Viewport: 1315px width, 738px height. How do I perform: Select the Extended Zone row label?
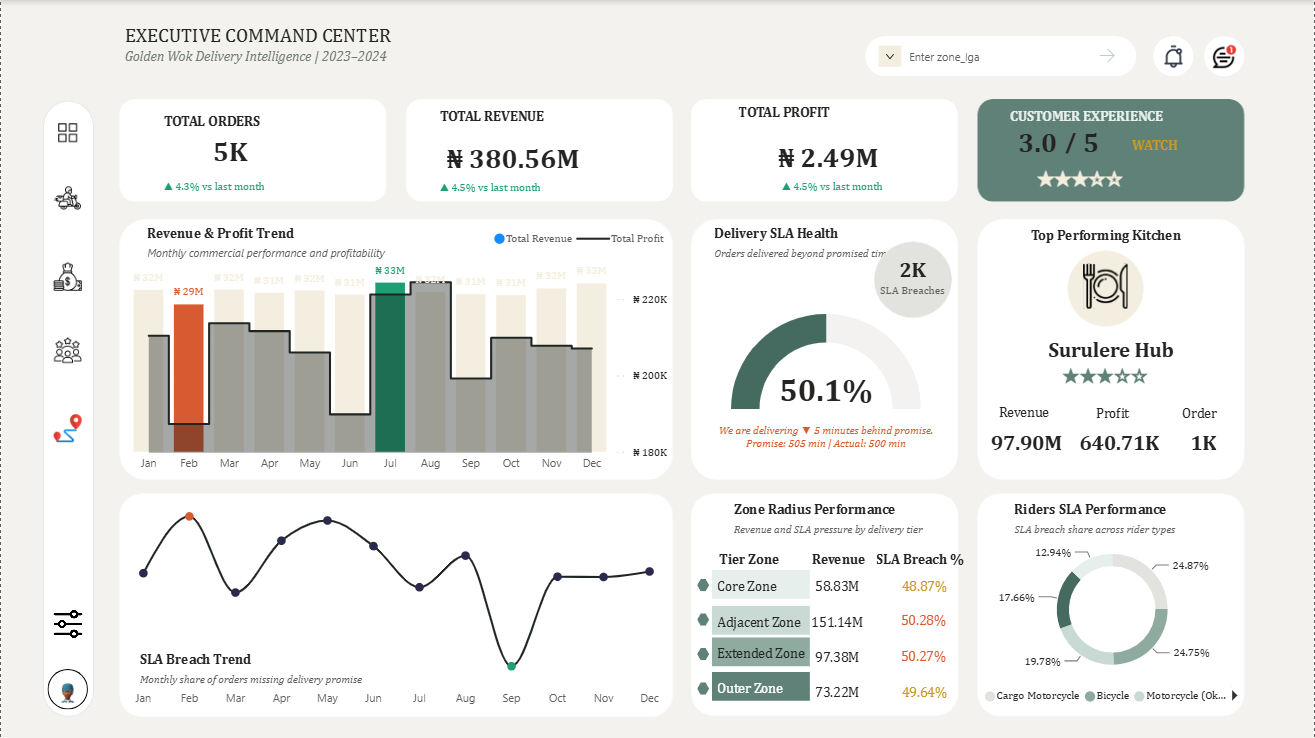pyautogui.click(x=761, y=653)
